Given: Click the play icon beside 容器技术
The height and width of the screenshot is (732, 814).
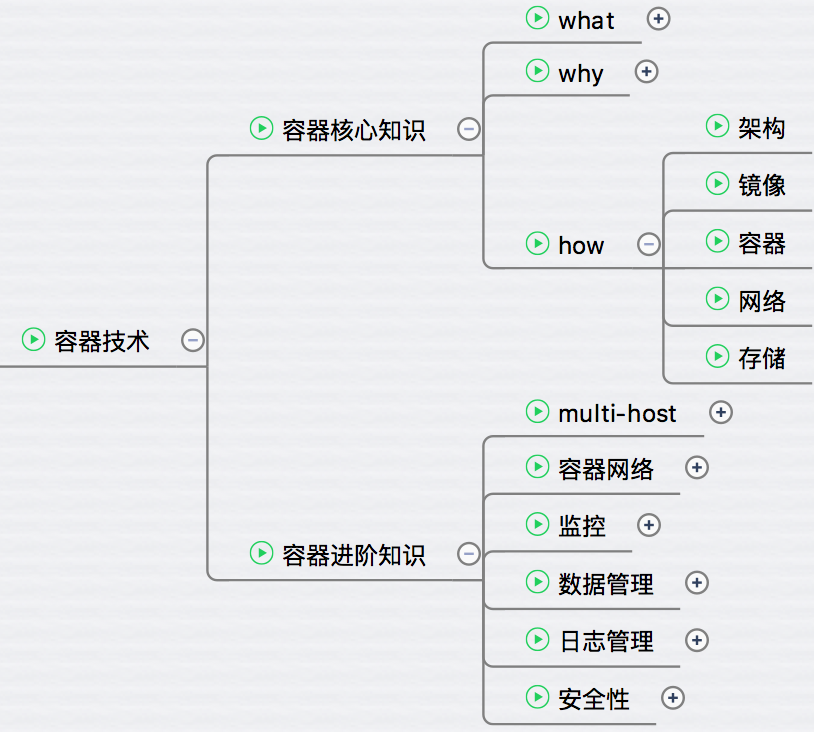Looking at the screenshot, I should 33,340.
